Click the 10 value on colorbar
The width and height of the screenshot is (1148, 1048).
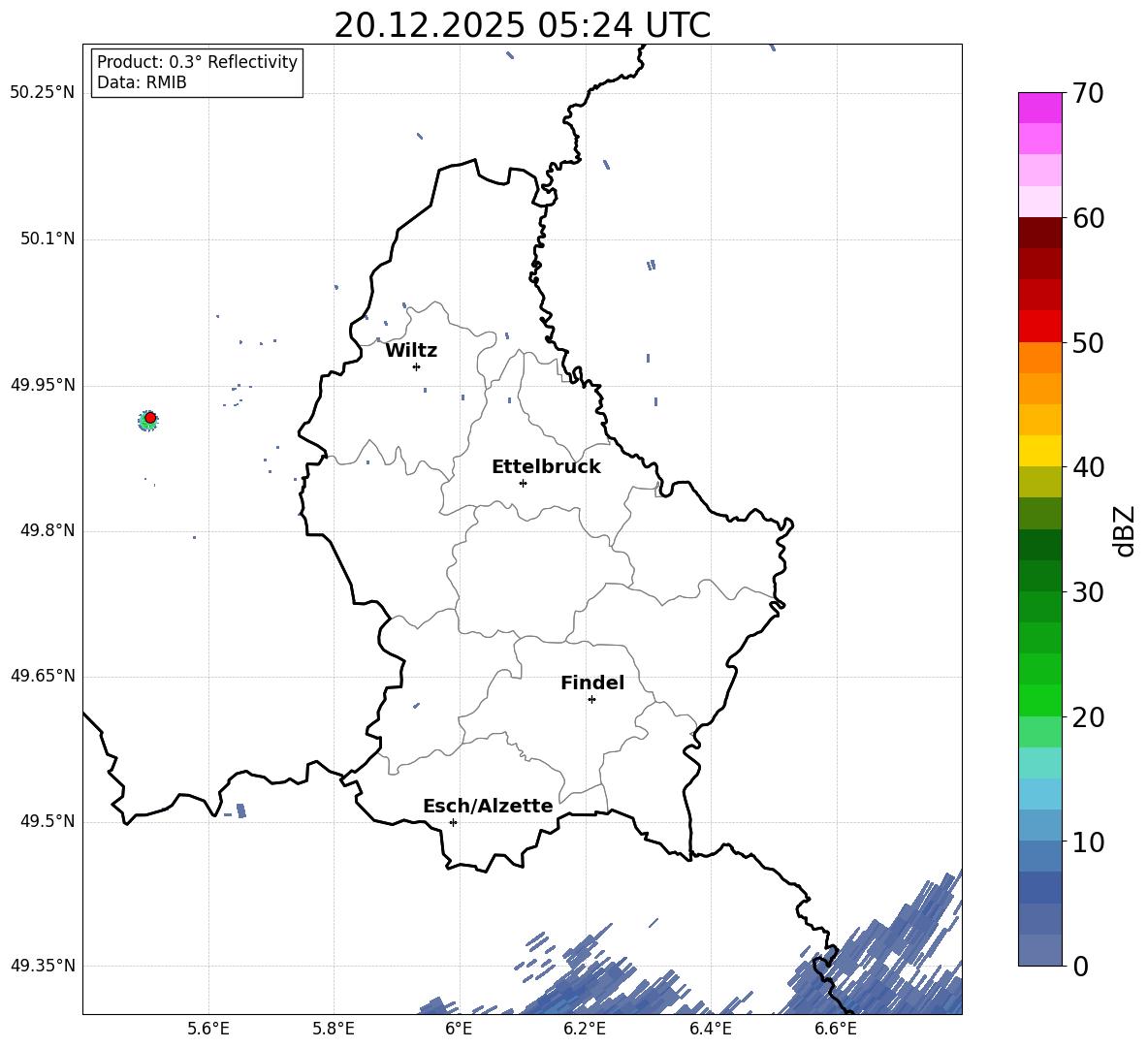pos(1088,842)
